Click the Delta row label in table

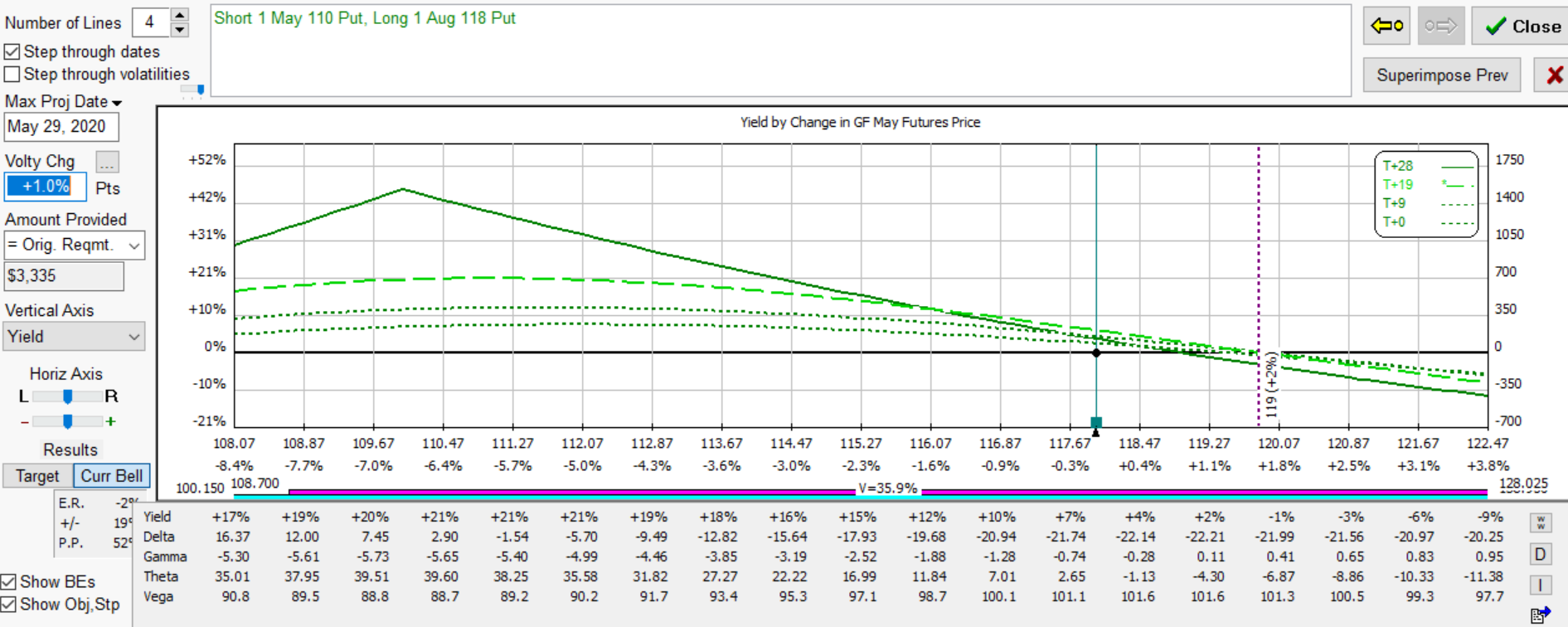[159, 537]
